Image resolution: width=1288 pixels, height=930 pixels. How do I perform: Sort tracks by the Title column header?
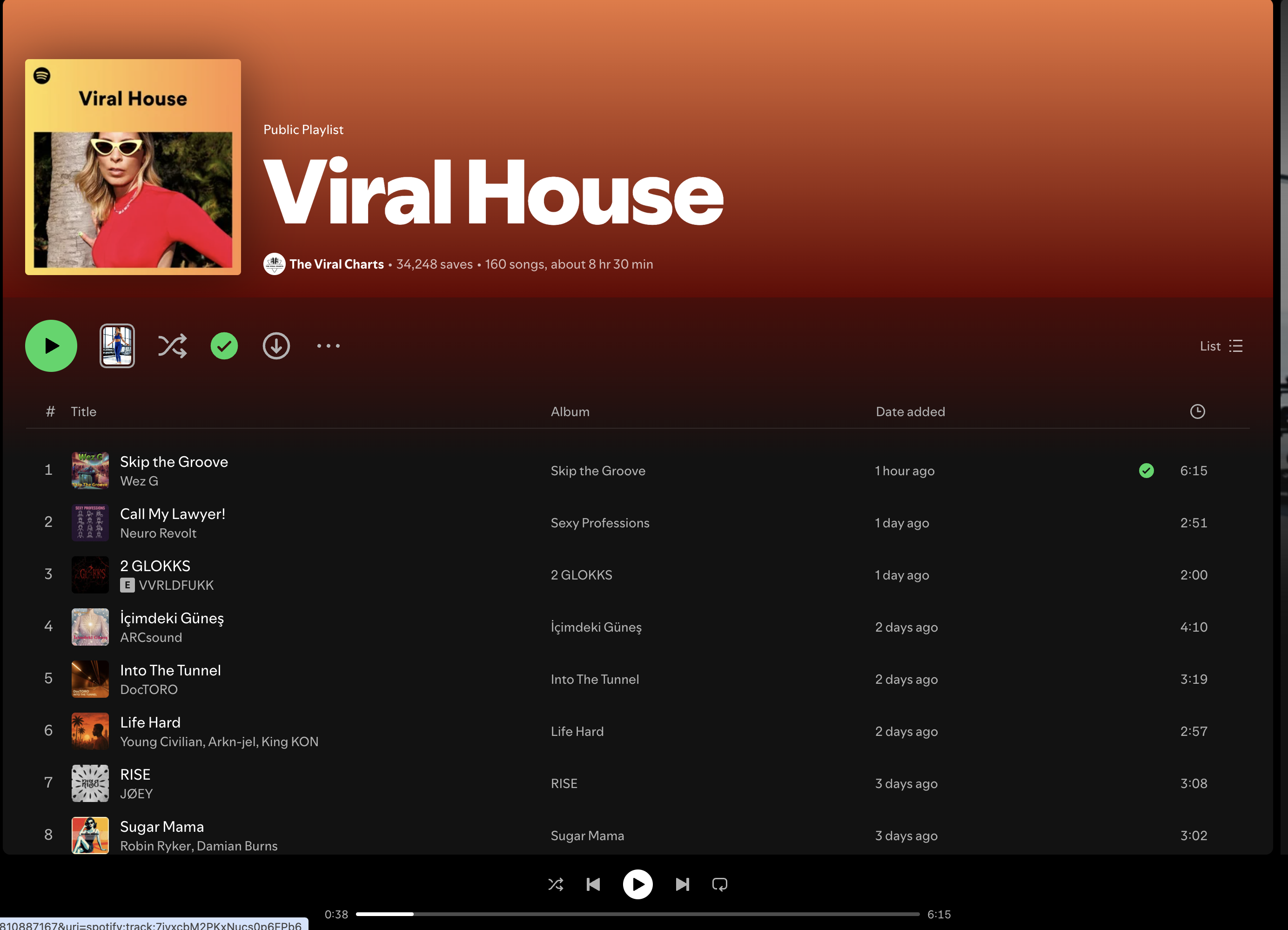click(83, 411)
